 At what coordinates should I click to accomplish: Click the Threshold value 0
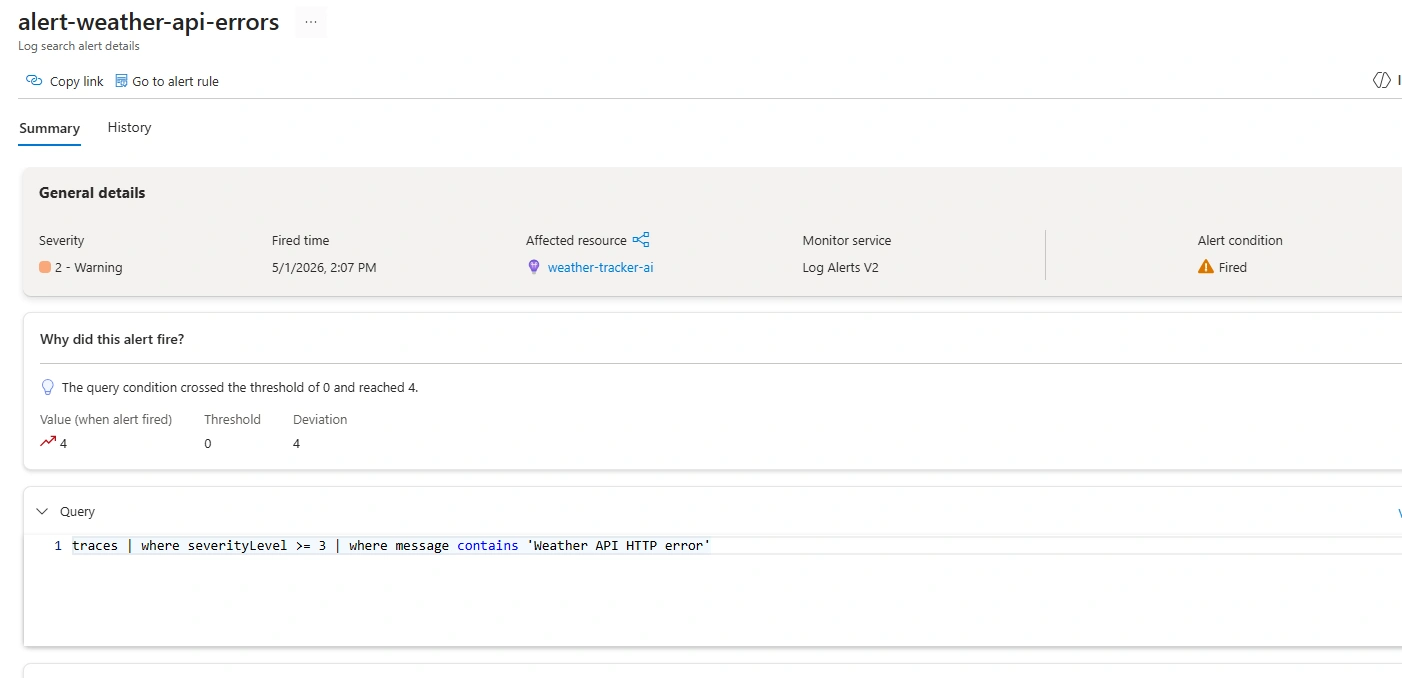coord(208,443)
